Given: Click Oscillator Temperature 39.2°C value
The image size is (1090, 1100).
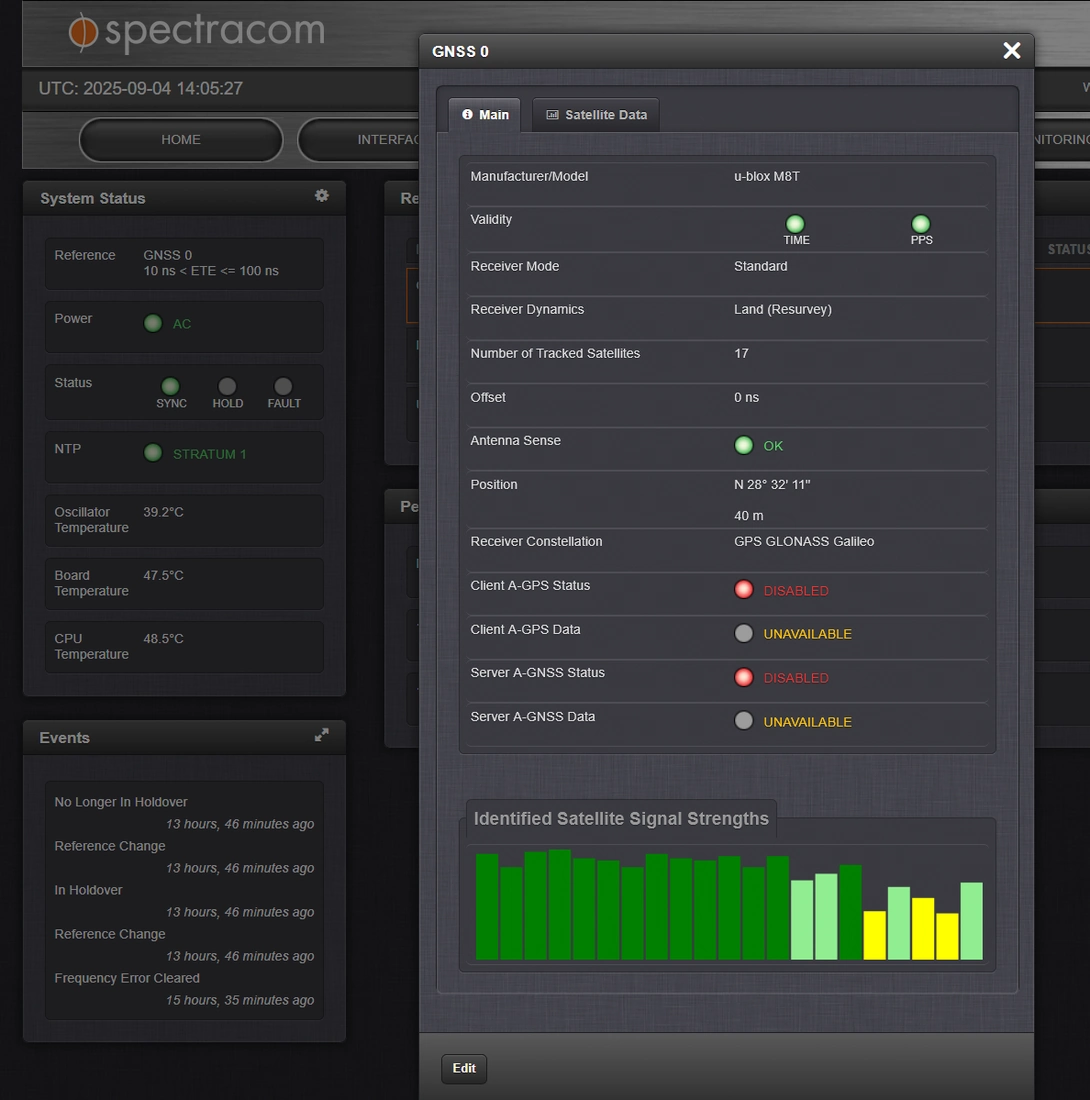Looking at the screenshot, I should pyautogui.click(x=163, y=512).
